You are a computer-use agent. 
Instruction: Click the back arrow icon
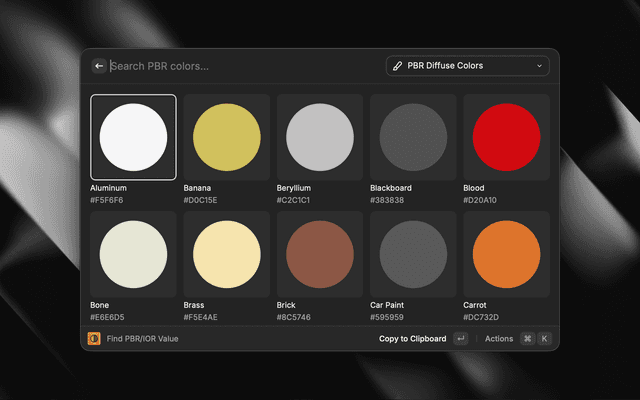tap(98, 66)
